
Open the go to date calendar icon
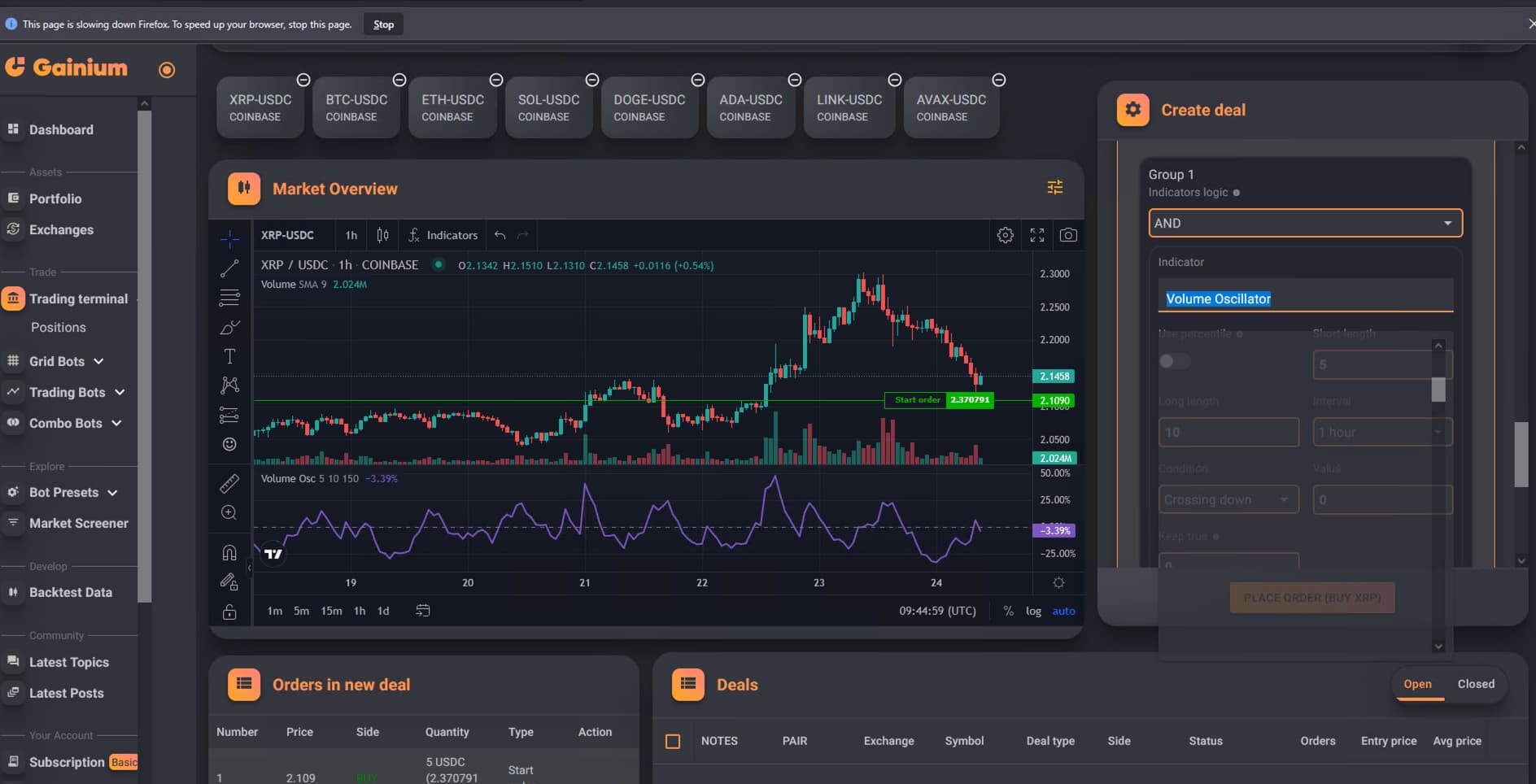423,611
